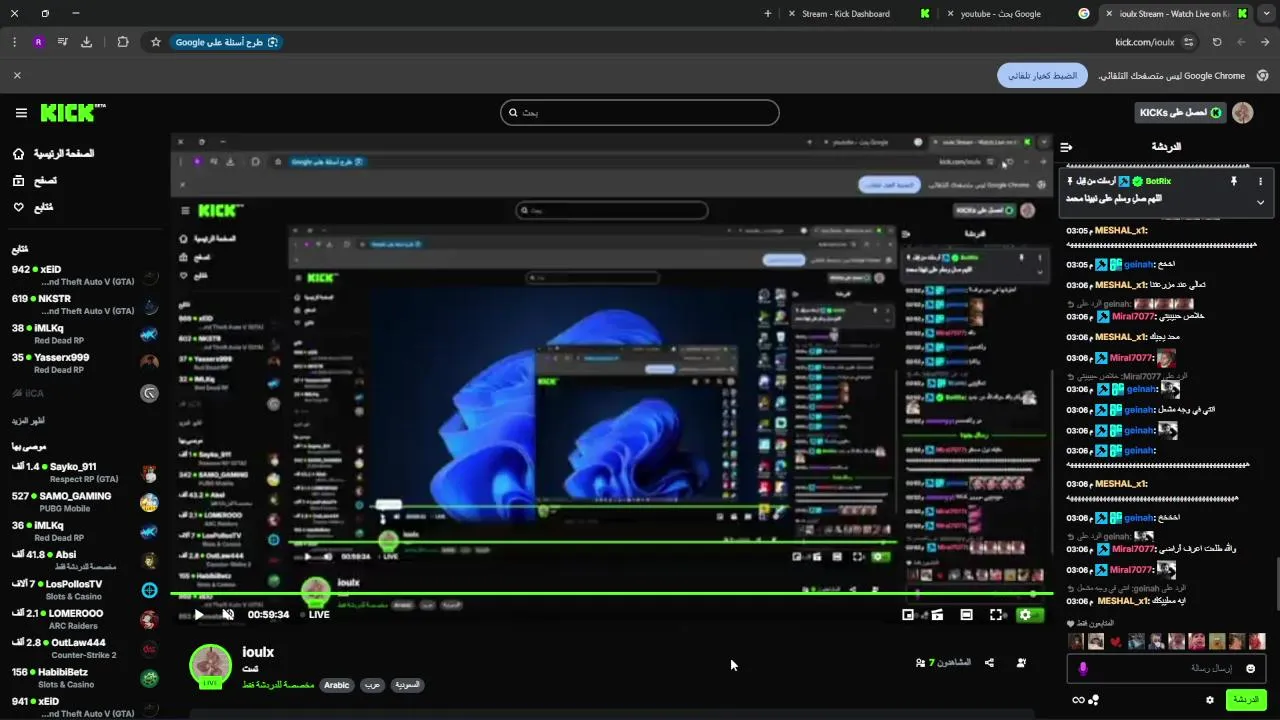Select the عرب tag
Image resolution: width=1280 pixels, height=720 pixels.
372,685
